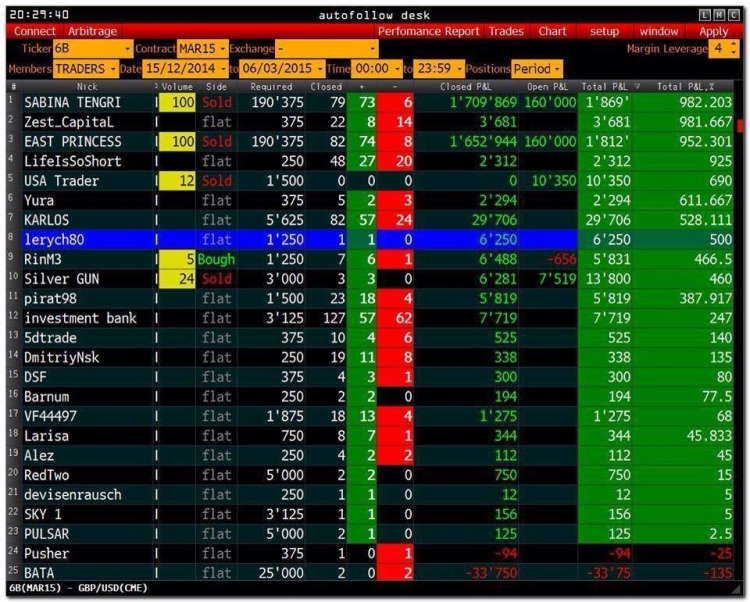This screenshot has height=602, width=750.
Task: Select the investment bank trader row
Action: point(370,318)
